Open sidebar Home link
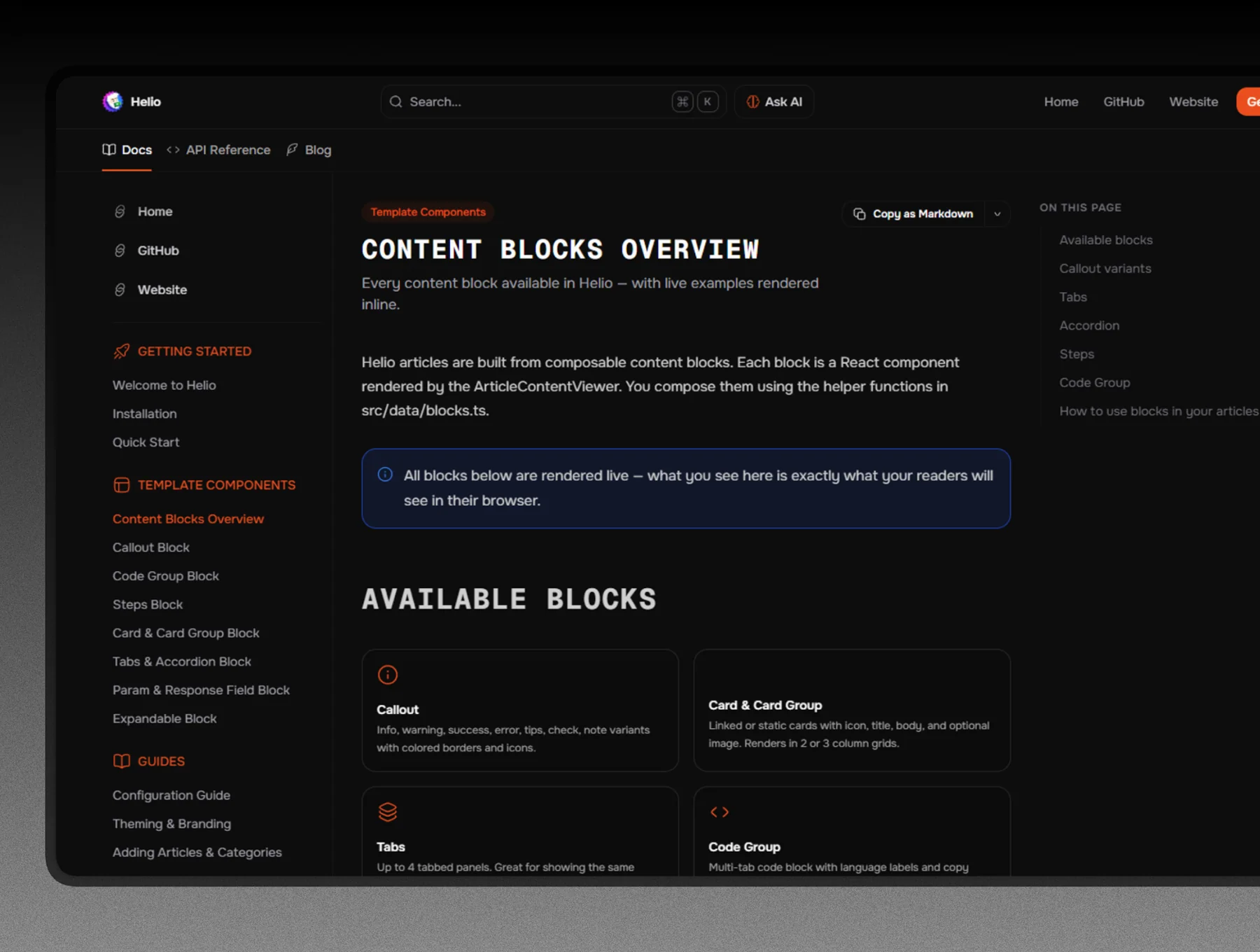 (x=155, y=211)
